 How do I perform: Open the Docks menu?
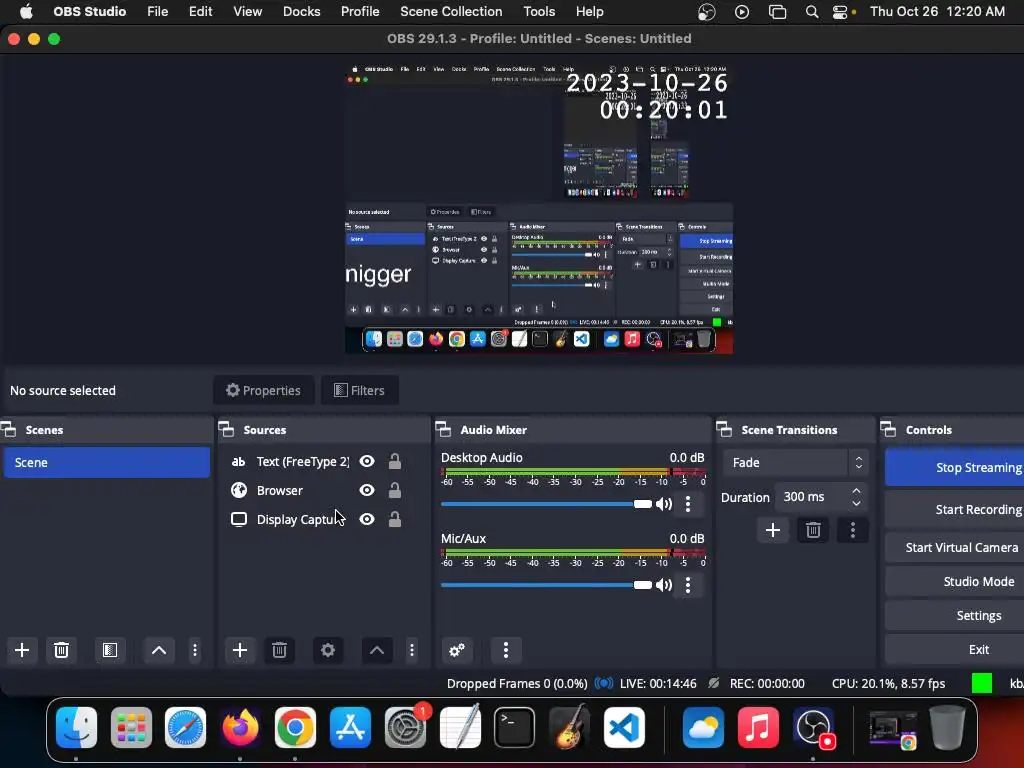(x=302, y=12)
